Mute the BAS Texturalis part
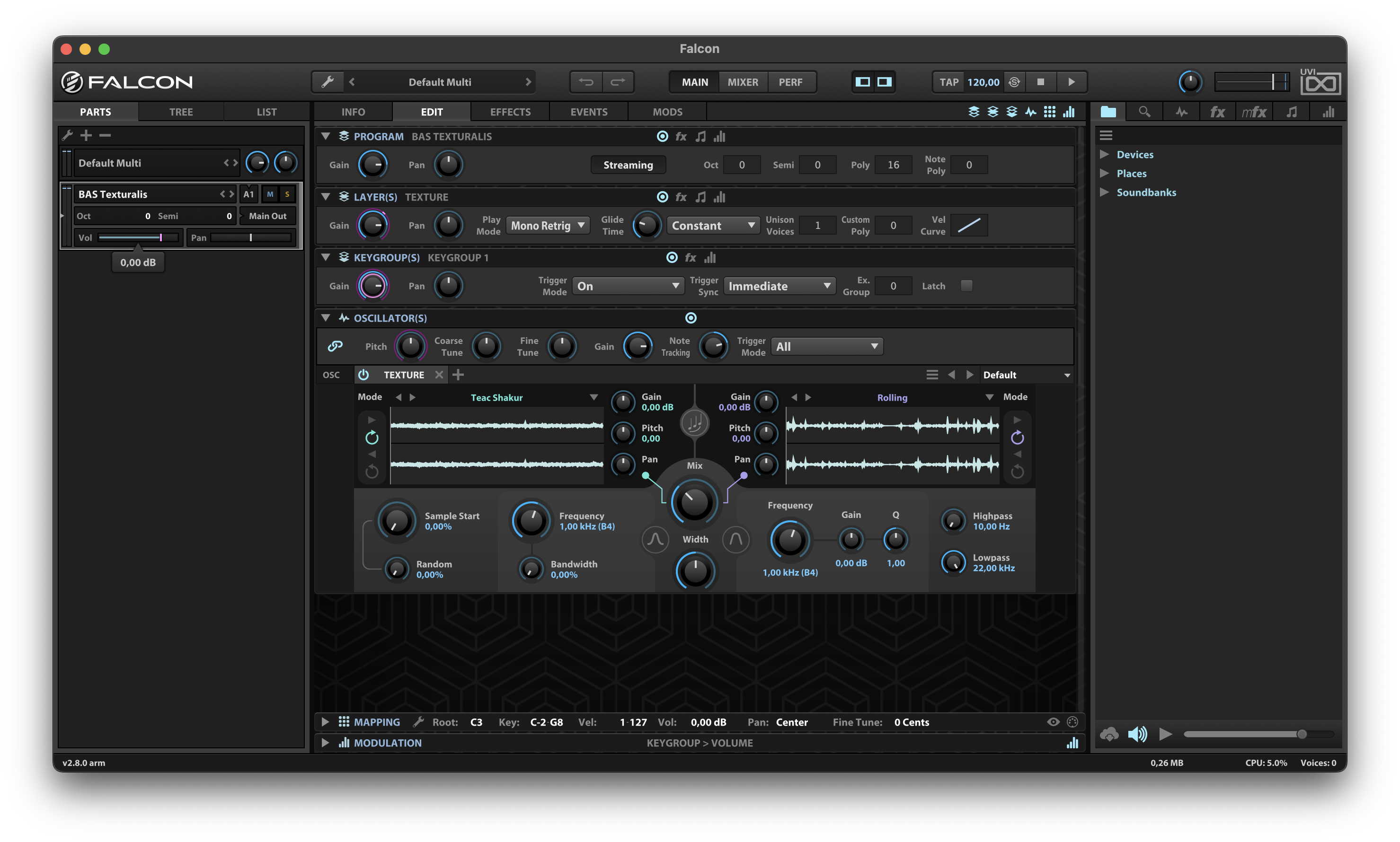Screen dimensions: 1400x842 270,194
